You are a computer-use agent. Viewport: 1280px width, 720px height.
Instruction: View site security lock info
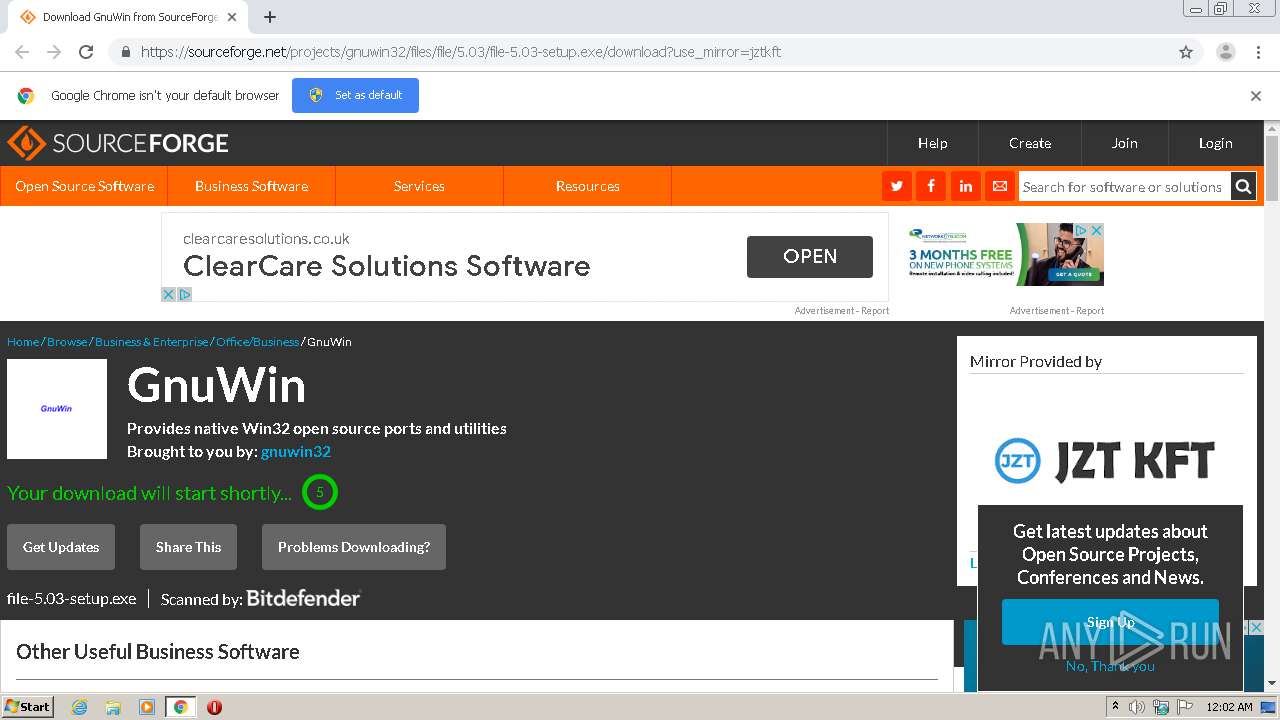coord(125,52)
